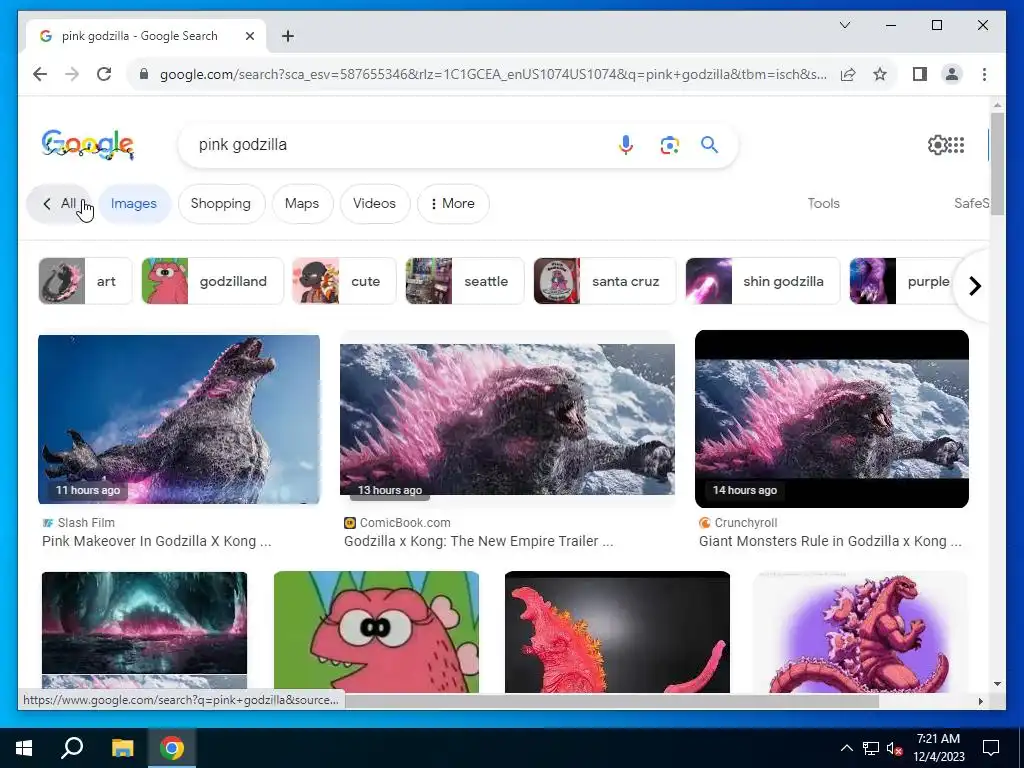Image resolution: width=1024 pixels, height=768 pixels.
Task: Click the Google holiday logo
Action: (88, 144)
